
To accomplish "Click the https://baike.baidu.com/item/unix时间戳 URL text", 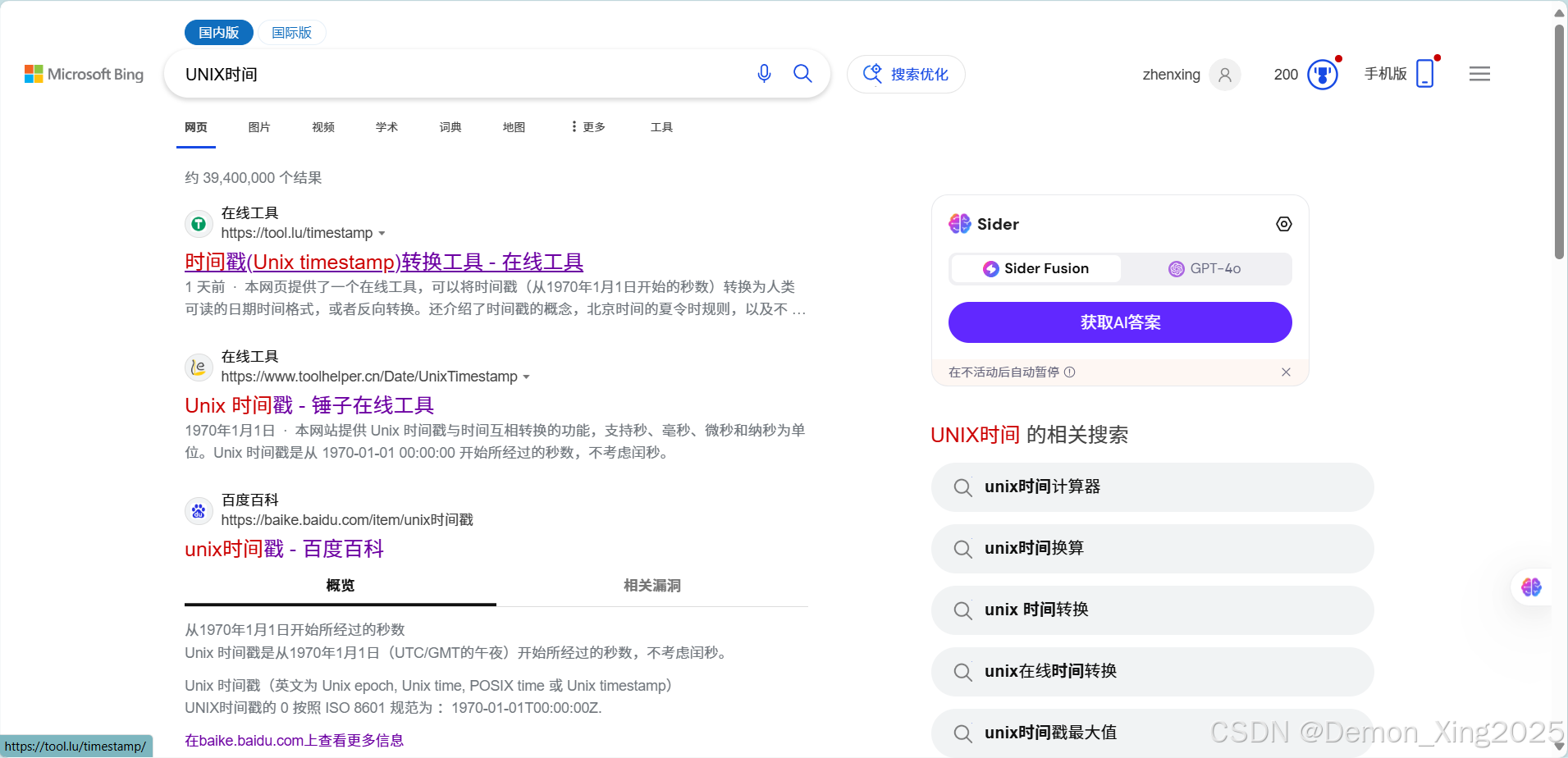I will pyautogui.click(x=347, y=520).
